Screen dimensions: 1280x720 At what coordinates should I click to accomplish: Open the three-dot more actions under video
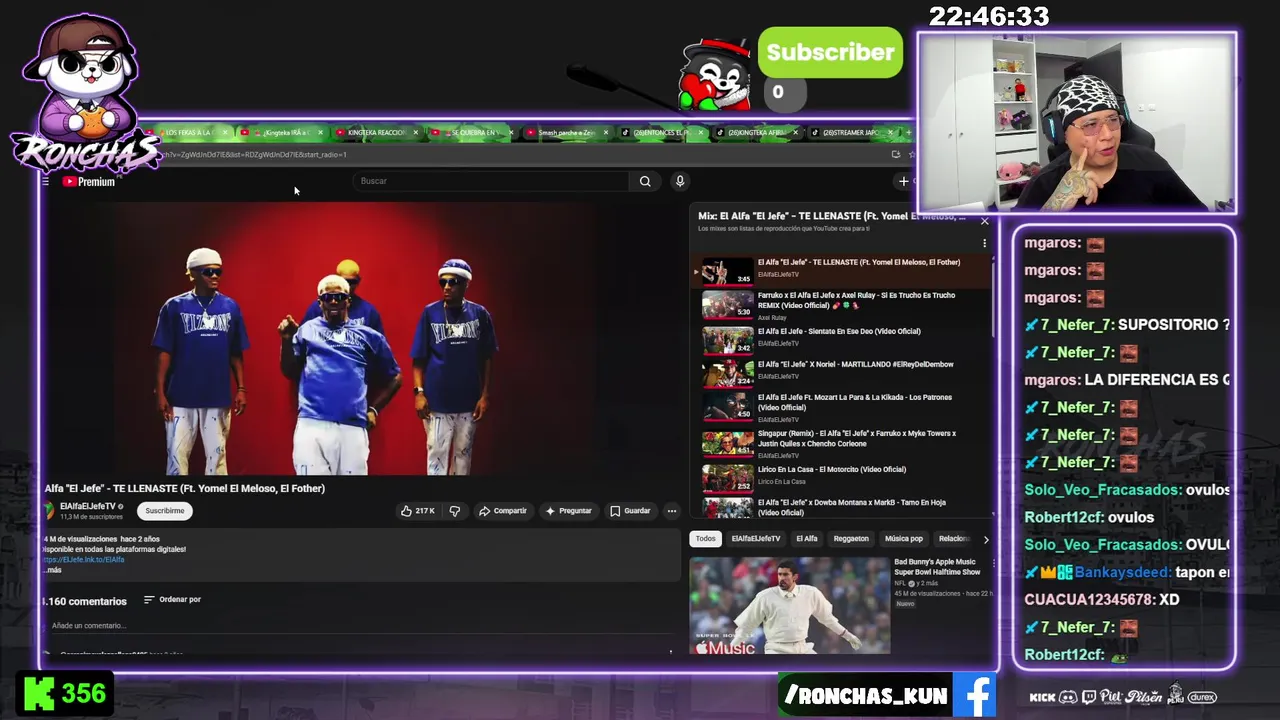click(x=672, y=511)
